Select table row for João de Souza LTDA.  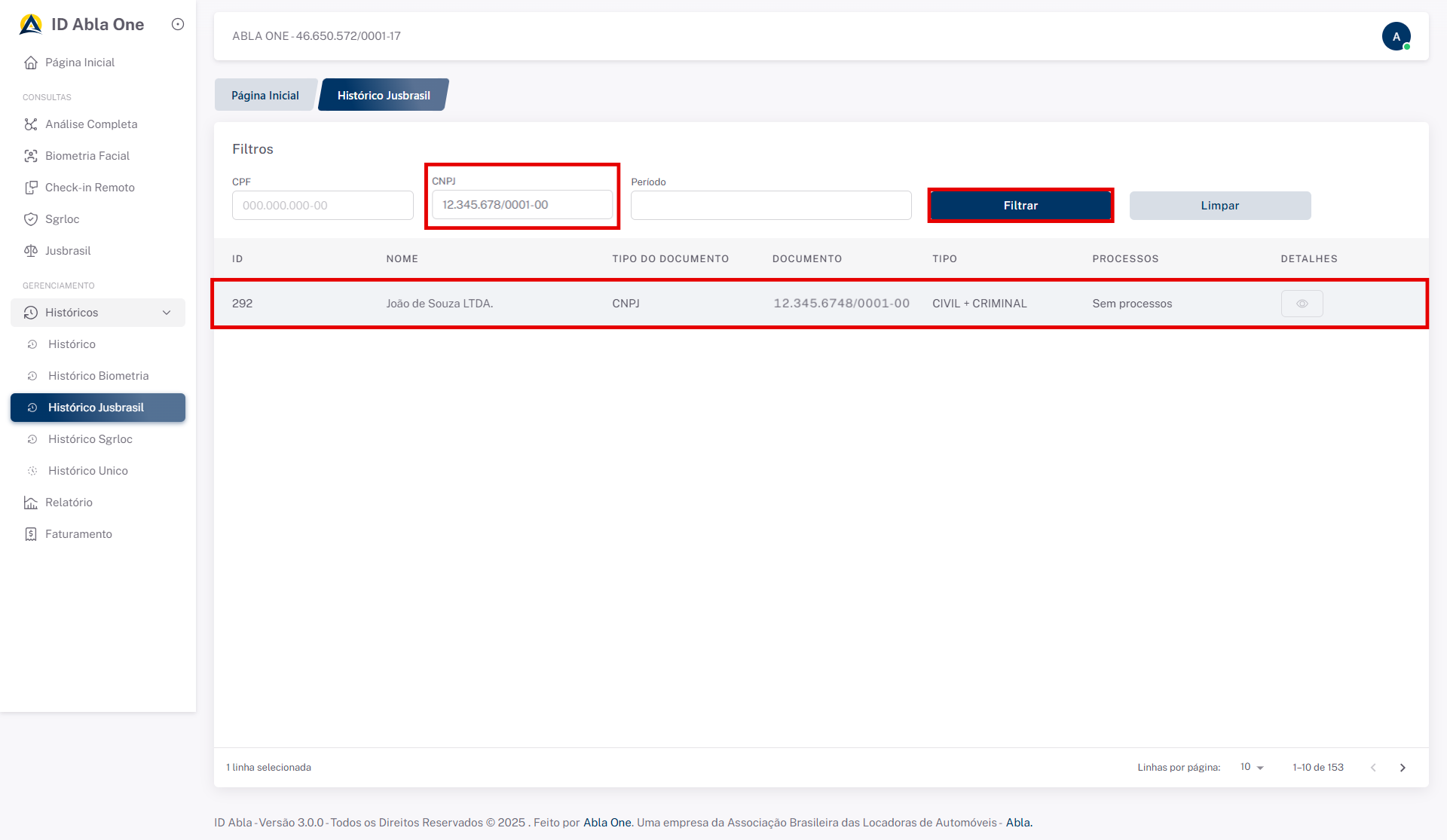tap(439, 304)
